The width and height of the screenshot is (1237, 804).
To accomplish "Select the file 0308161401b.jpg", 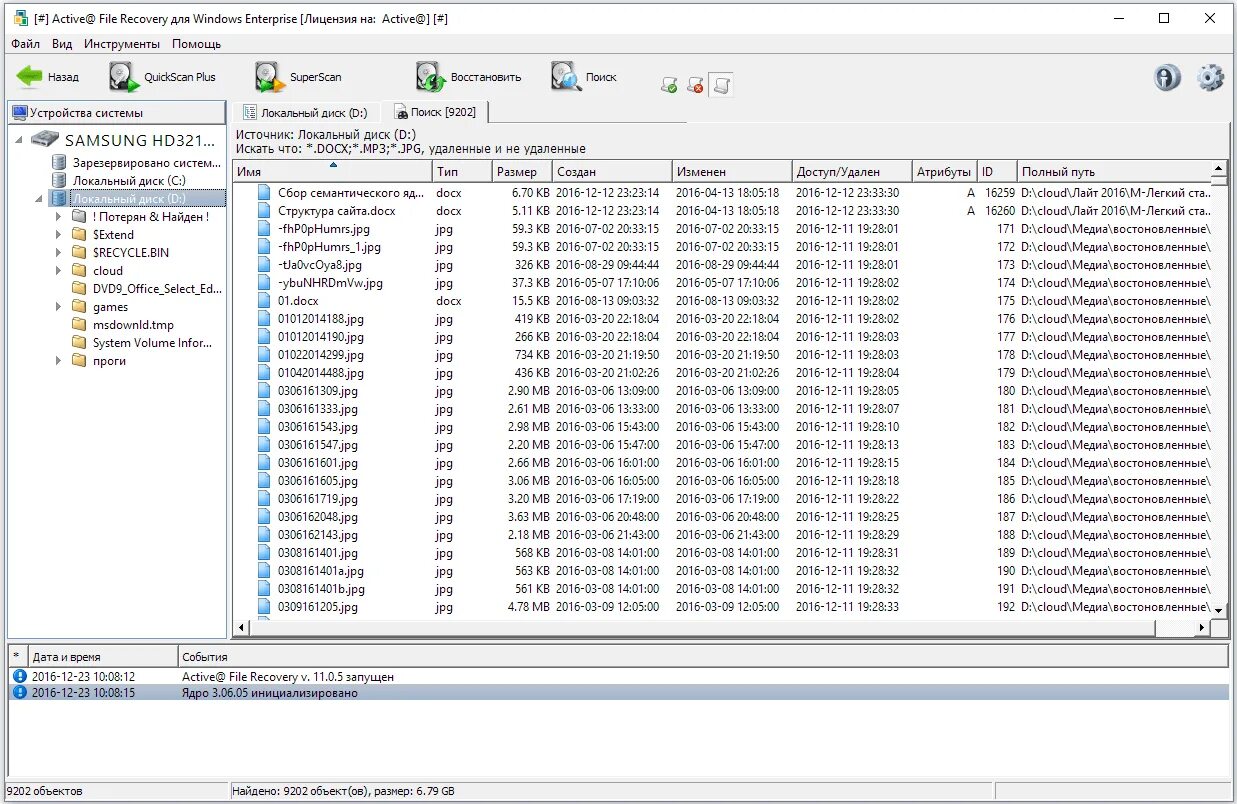I will pos(321,589).
